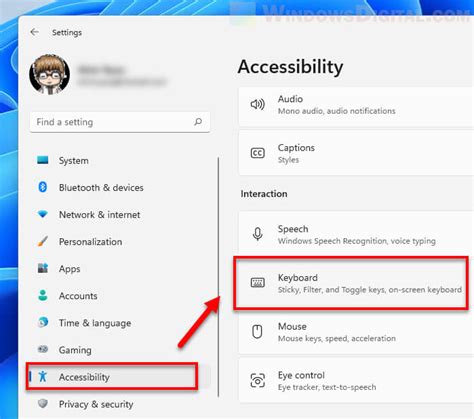Open Apps category in sidebar
The width and height of the screenshot is (474, 419).
[120, 268]
